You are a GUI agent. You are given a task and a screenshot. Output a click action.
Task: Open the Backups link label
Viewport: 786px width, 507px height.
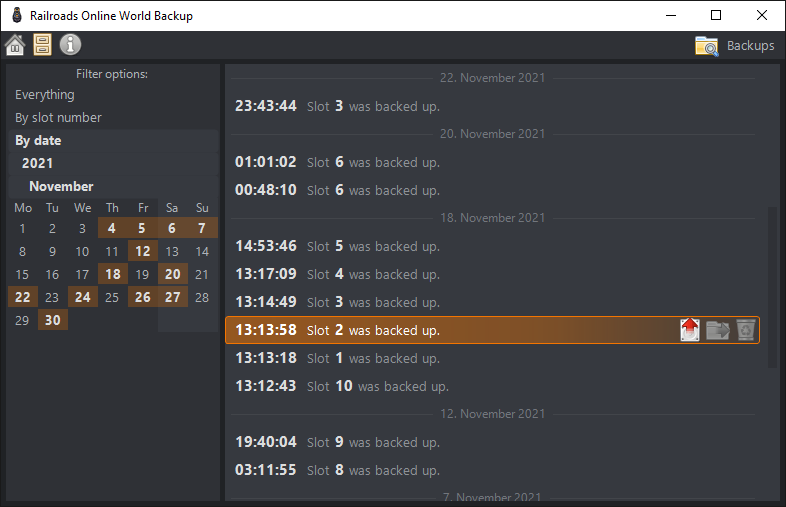[x=750, y=46]
